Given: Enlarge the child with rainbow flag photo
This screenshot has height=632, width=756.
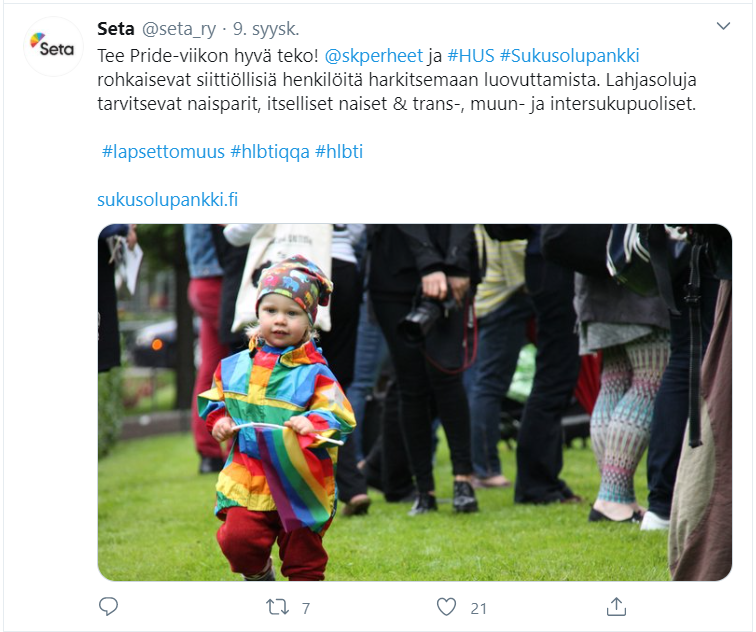Looking at the screenshot, I should click(x=415, y=403).
